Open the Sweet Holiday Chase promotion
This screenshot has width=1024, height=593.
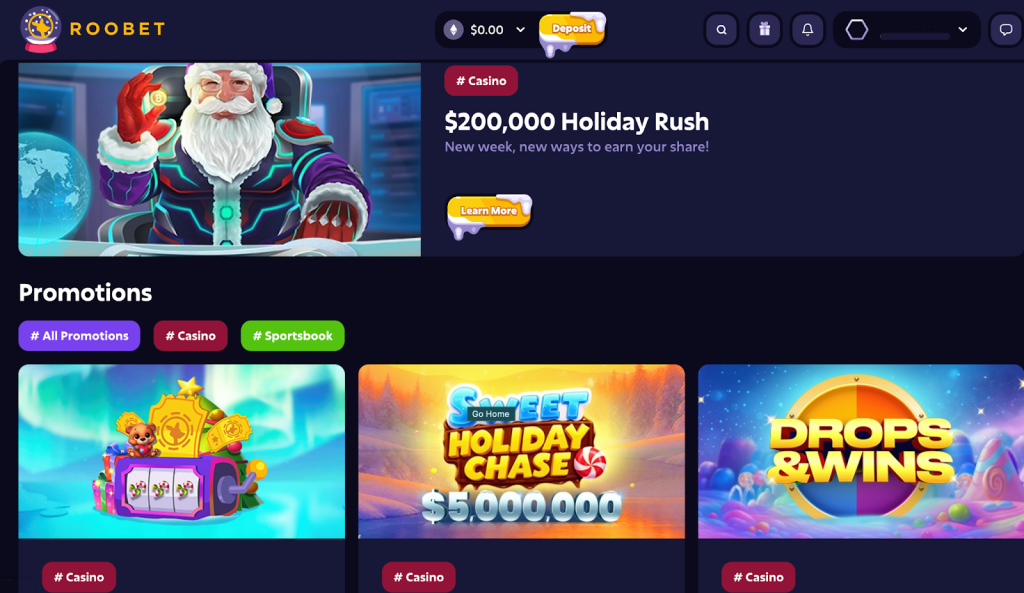tap(522, 451)
